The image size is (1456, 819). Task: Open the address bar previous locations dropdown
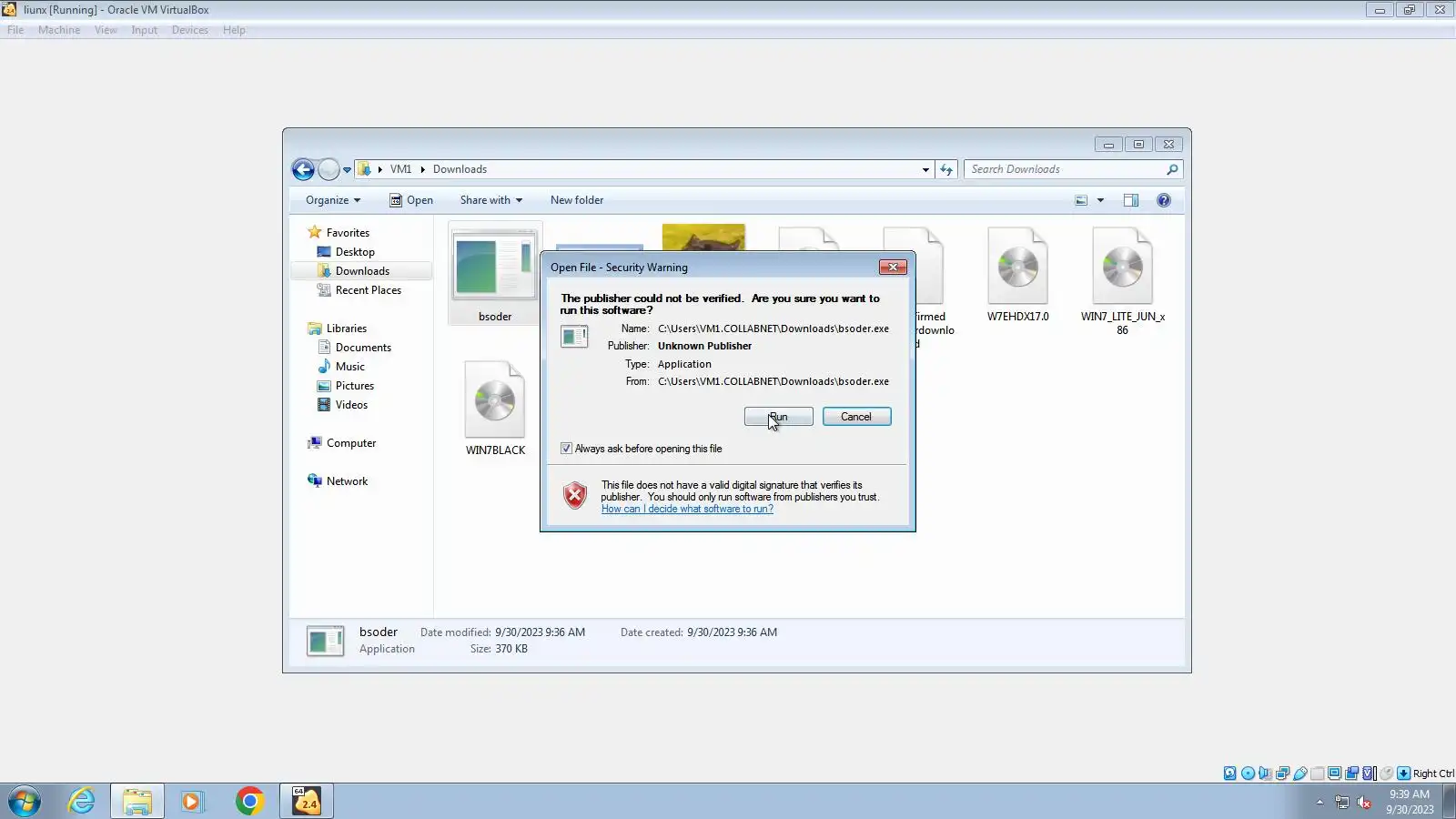[x=925, y=169]
